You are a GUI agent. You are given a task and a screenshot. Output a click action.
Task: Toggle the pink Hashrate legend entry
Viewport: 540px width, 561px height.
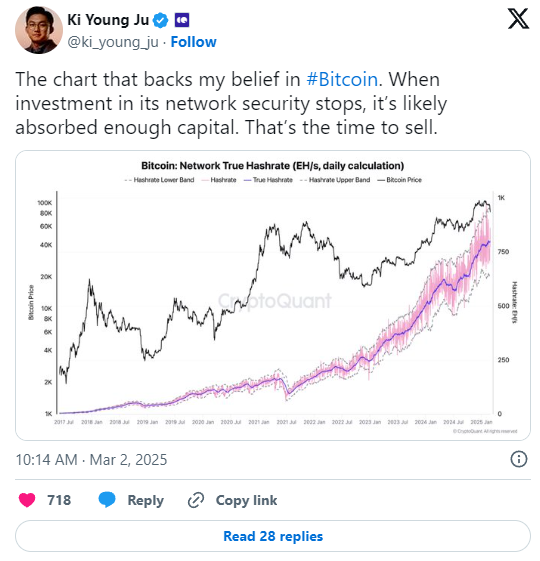[219, 180]
